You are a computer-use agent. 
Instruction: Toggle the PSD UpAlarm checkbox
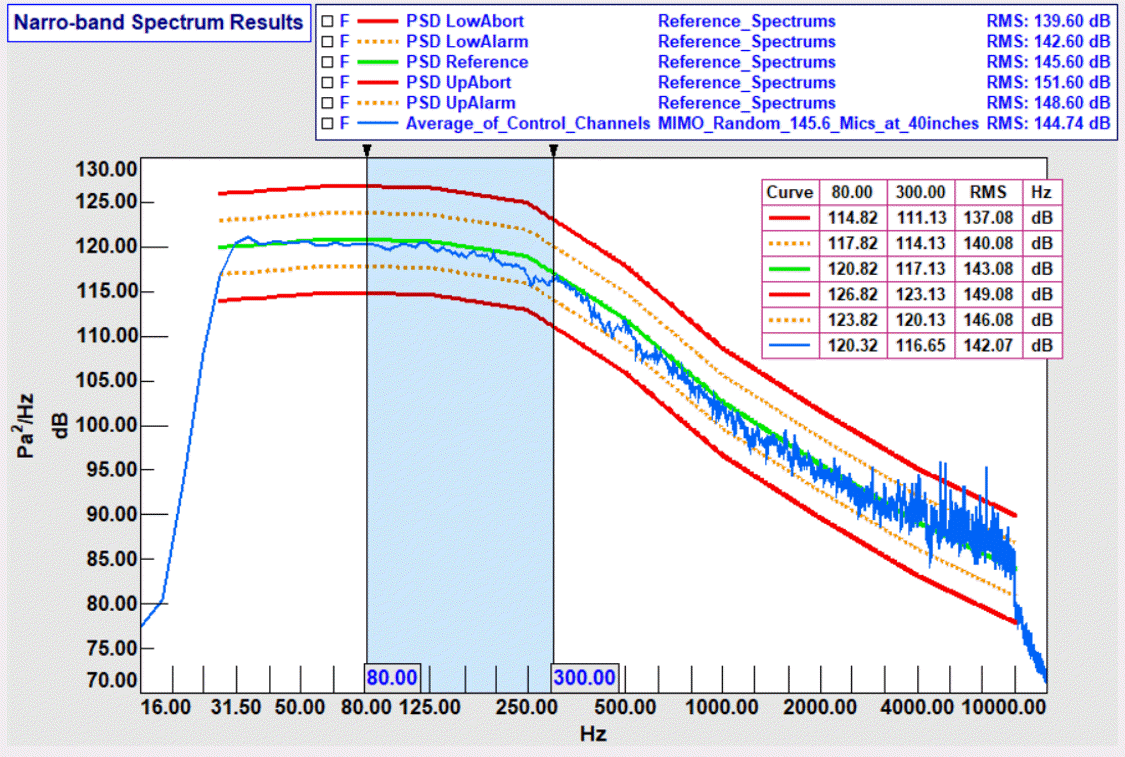(326, 102)
